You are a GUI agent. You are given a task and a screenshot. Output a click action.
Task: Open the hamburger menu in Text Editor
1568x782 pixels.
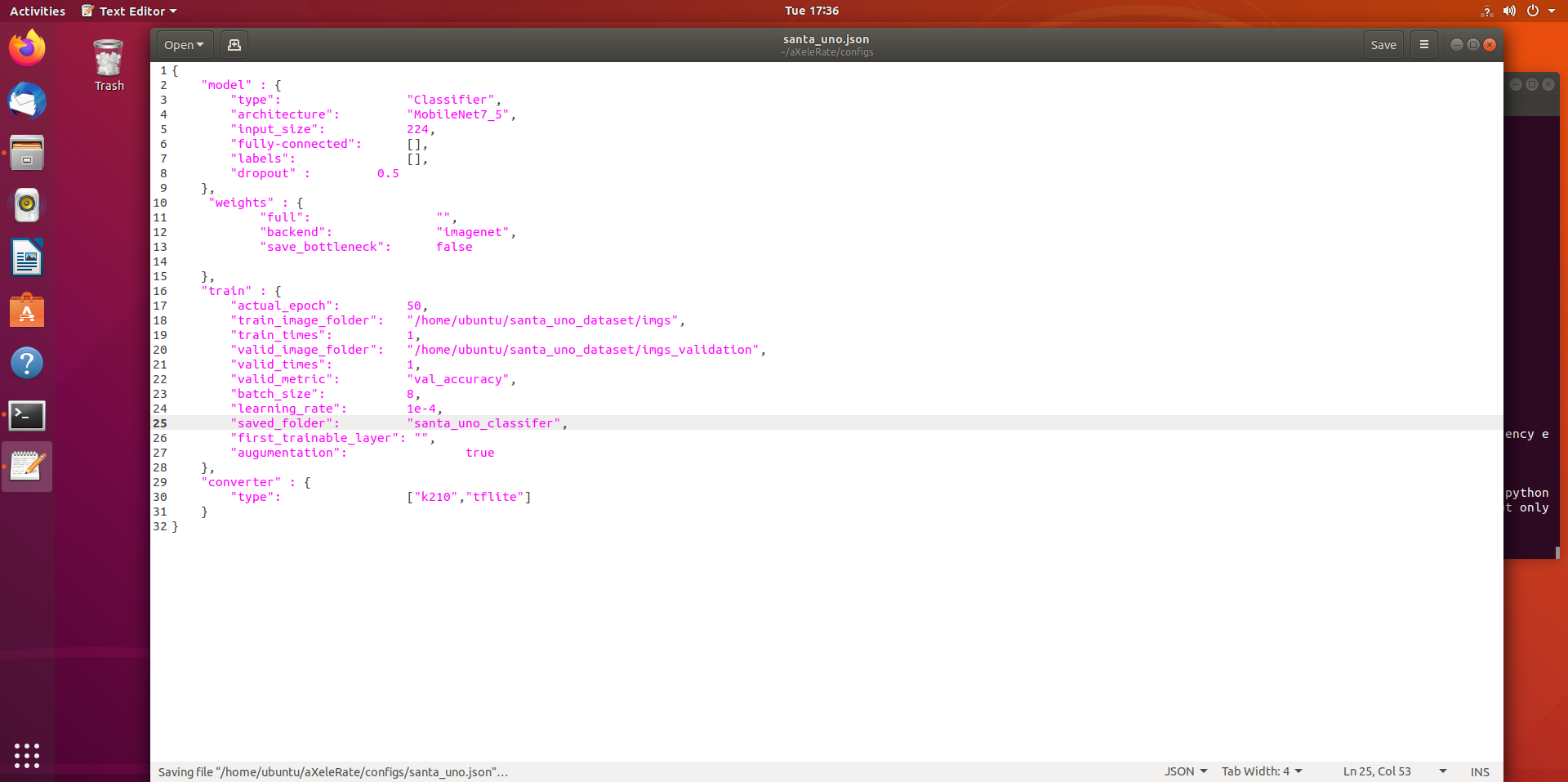click(1423, 44)
